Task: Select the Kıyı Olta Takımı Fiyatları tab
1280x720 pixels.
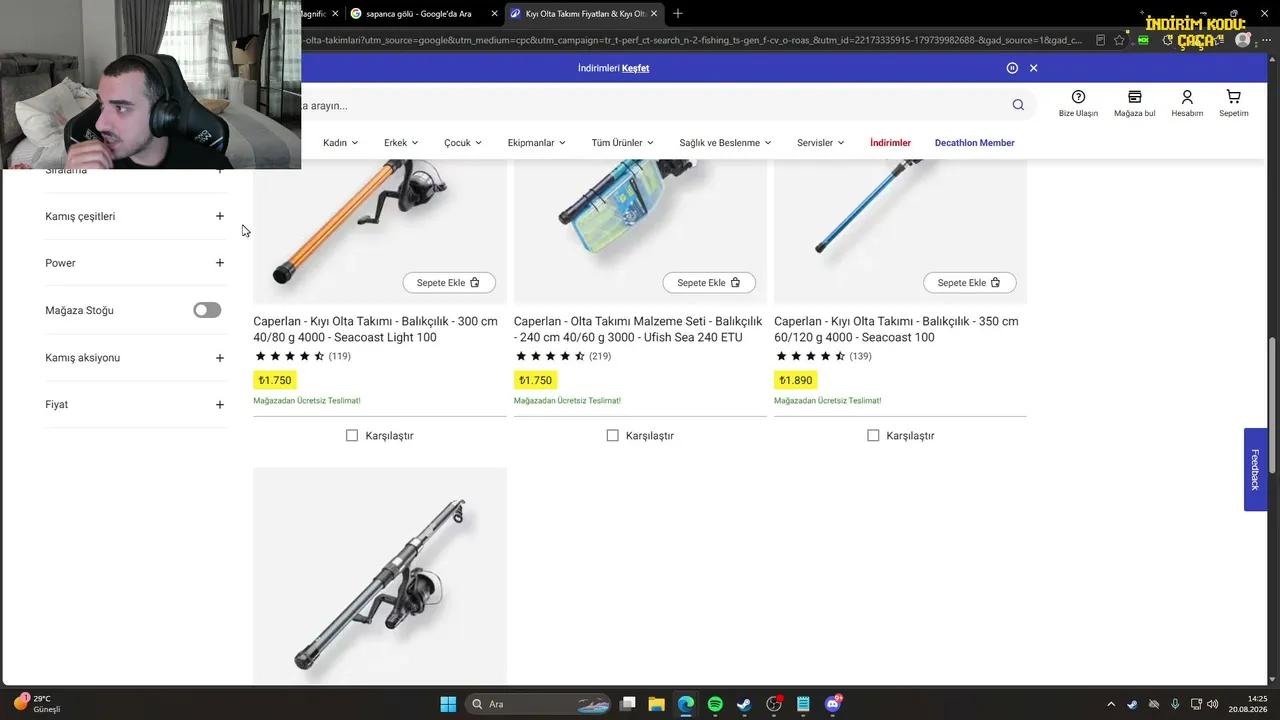Action: (x=583, y=14)
